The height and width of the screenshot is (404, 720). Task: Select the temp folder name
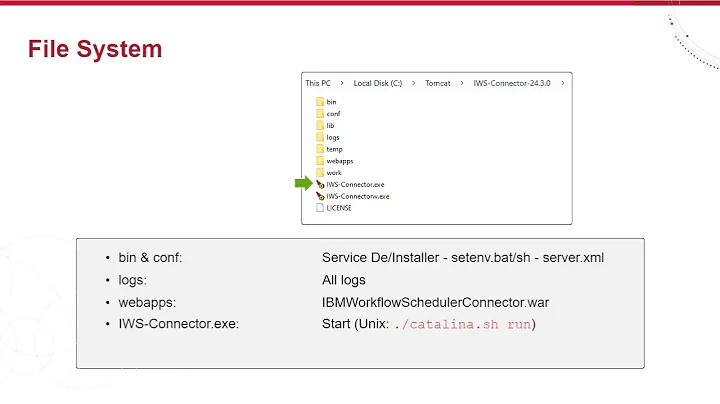334,150
